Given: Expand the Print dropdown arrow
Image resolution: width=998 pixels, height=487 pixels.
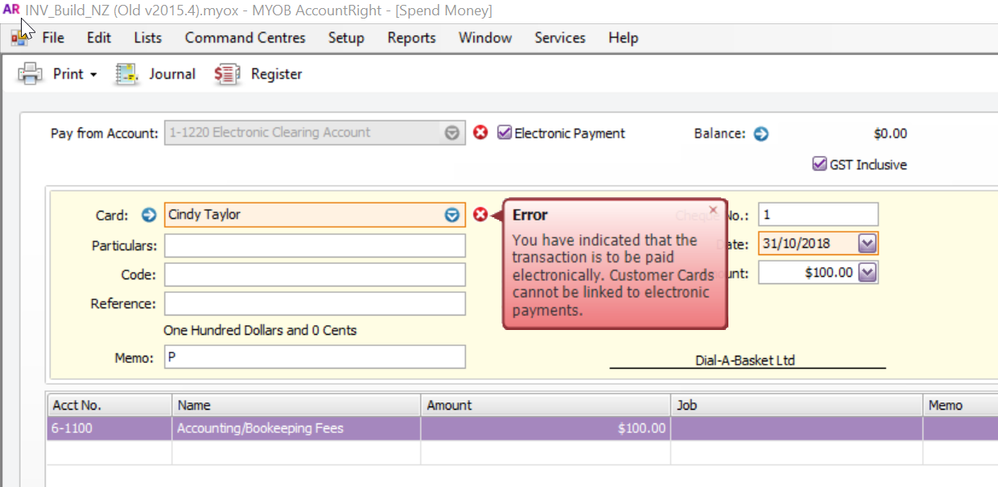Looking at the screenshot, I should pyautogui.click(x=93, y=75).
